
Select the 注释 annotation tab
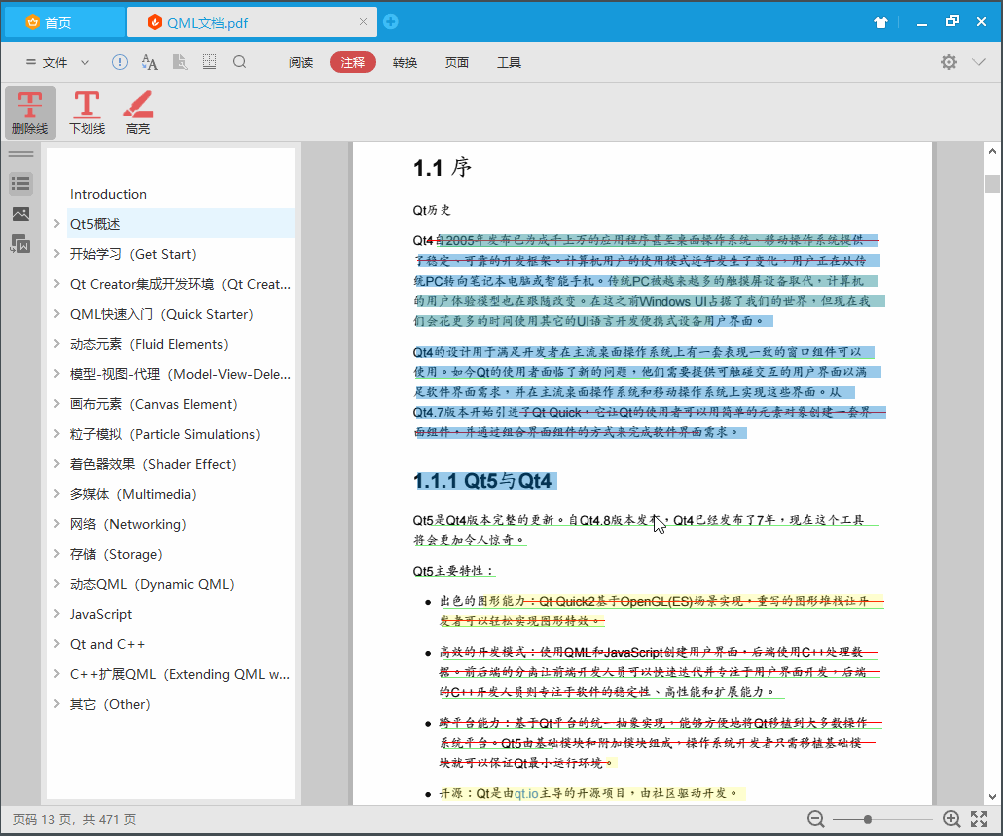pos(352,62)
